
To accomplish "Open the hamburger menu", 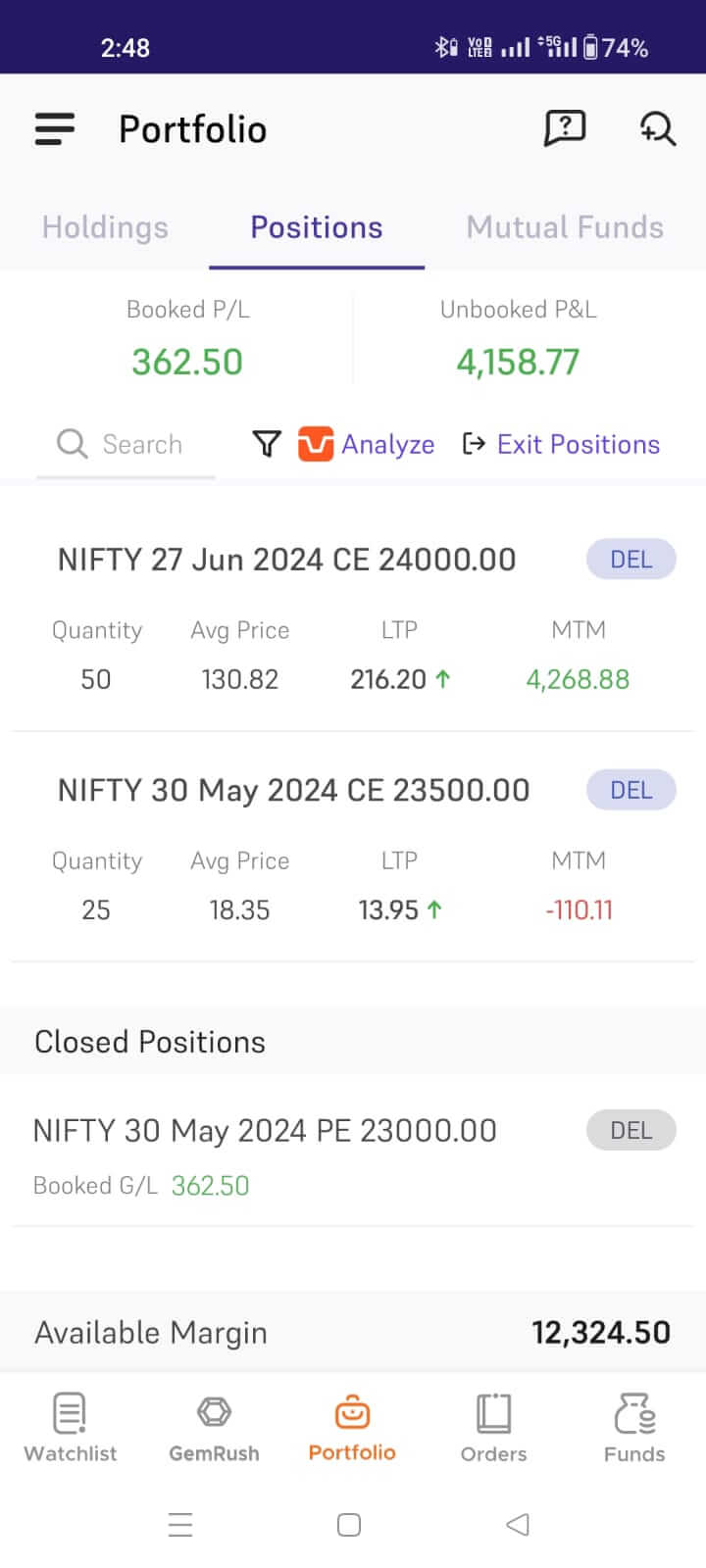I will coord(55,129).
